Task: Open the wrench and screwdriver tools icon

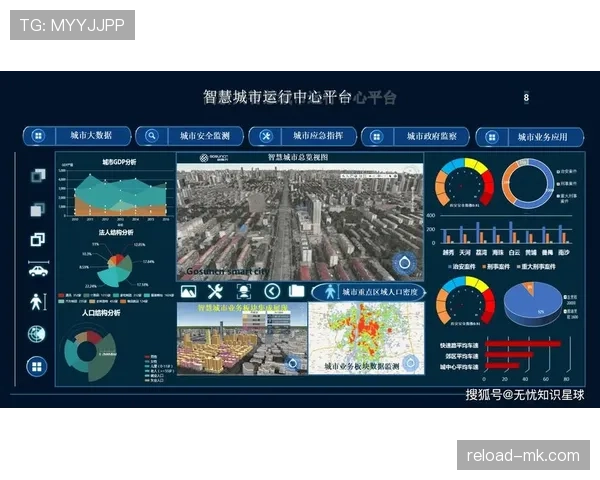Action: pyautogui.click(x=215, y=292)
